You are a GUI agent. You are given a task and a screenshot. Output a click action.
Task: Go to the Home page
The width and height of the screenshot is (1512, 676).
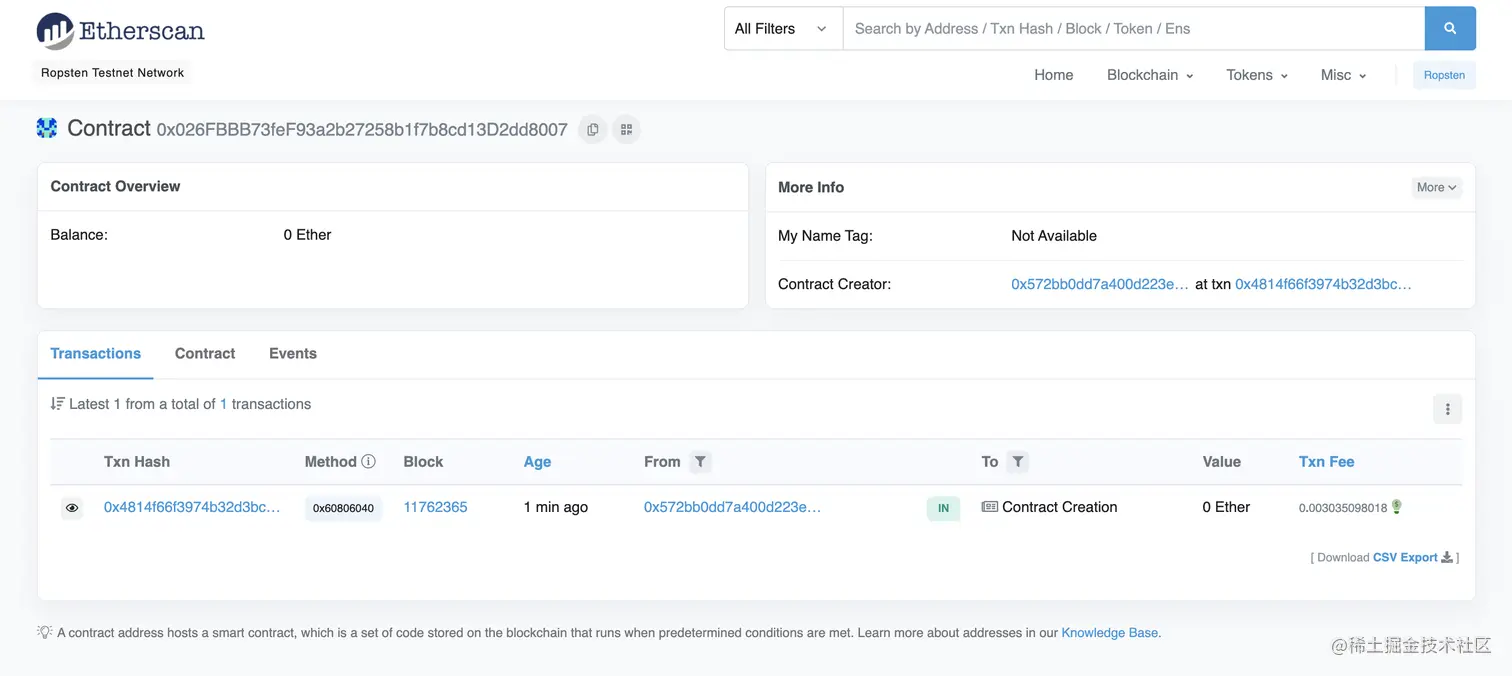pyautogui.click(x=1054, y=75)
